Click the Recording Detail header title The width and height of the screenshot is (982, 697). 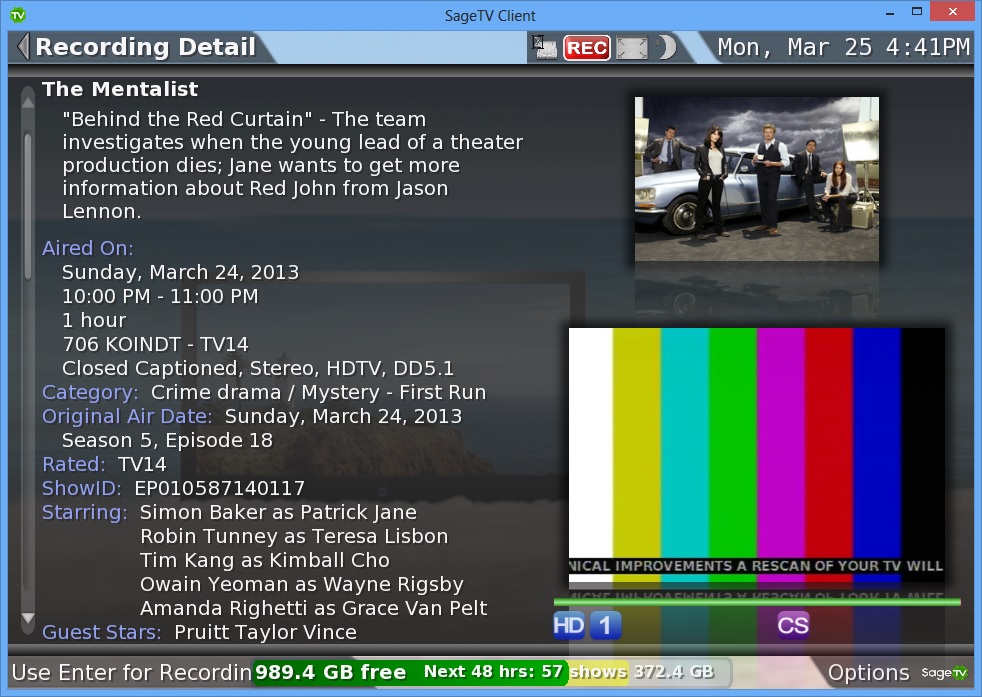145,47
